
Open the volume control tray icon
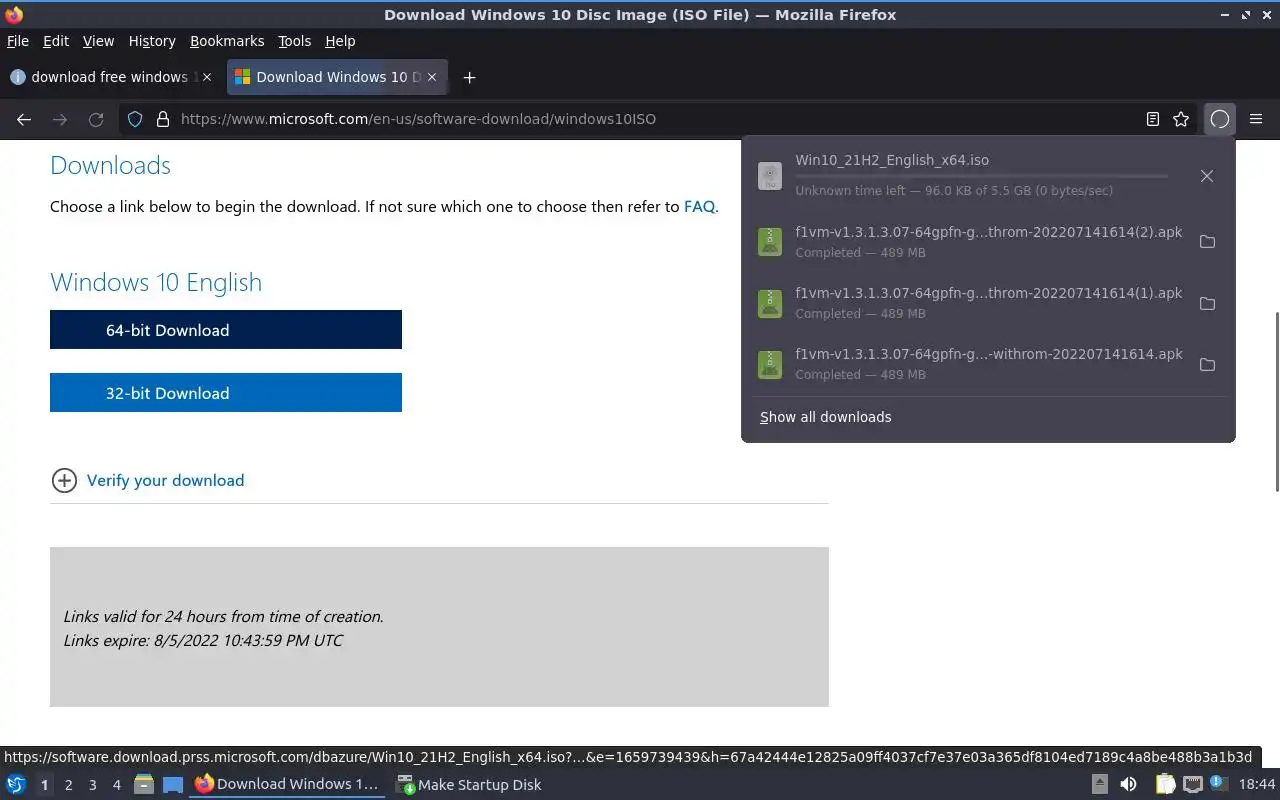1128,785
